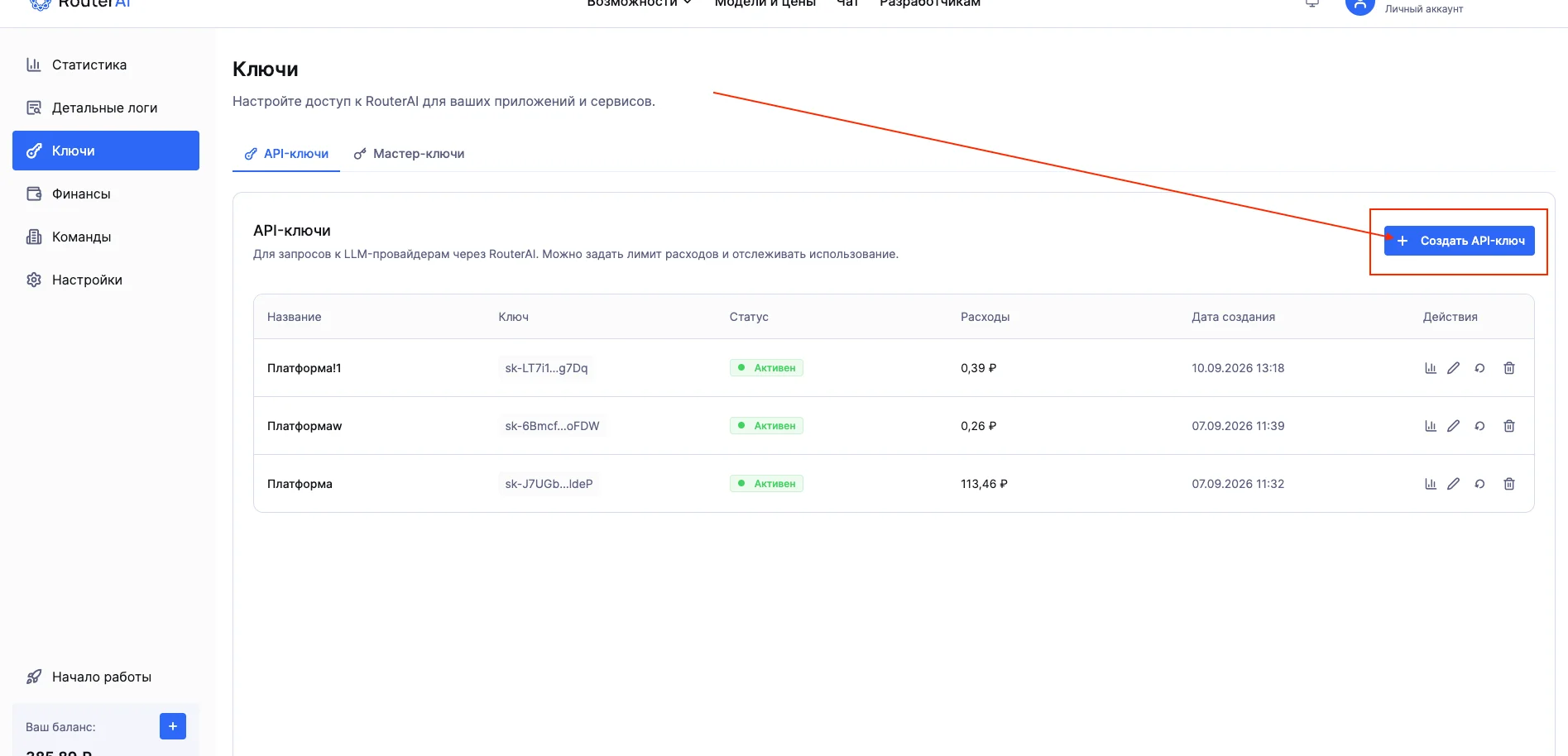
Task: Expand the Возможности dropdown menu
Action: pos(639,3)
